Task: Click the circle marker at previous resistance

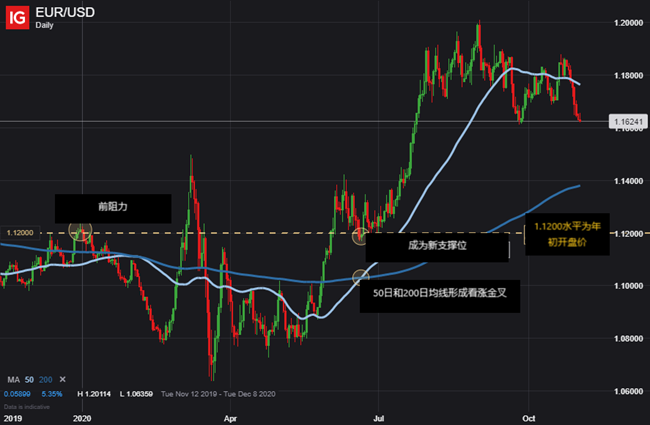Action: point(82,232)
